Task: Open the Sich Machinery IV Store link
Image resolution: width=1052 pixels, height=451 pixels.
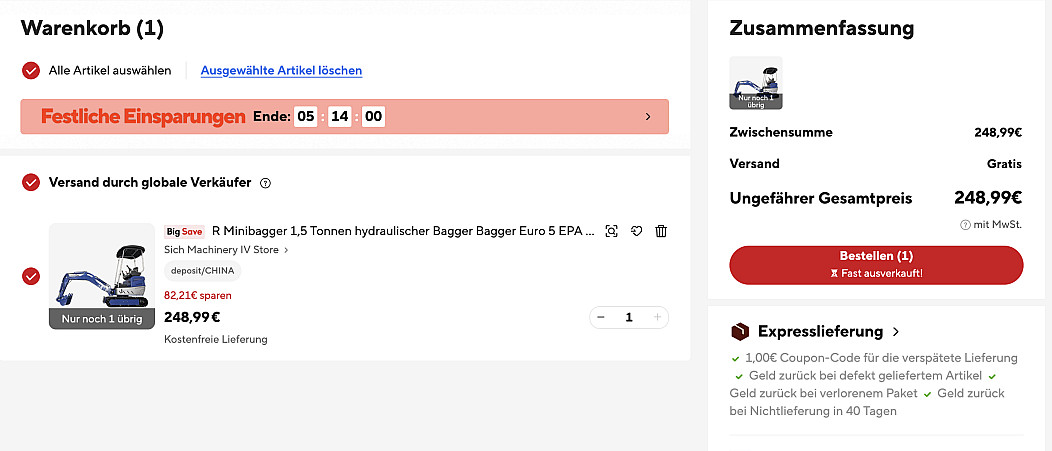Action: [226, 250]
